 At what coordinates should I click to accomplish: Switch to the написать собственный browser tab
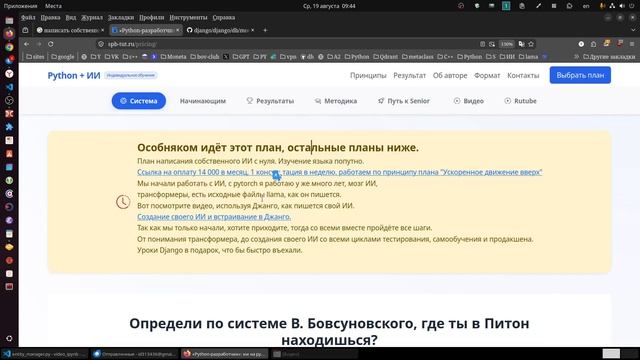[69, 30]
